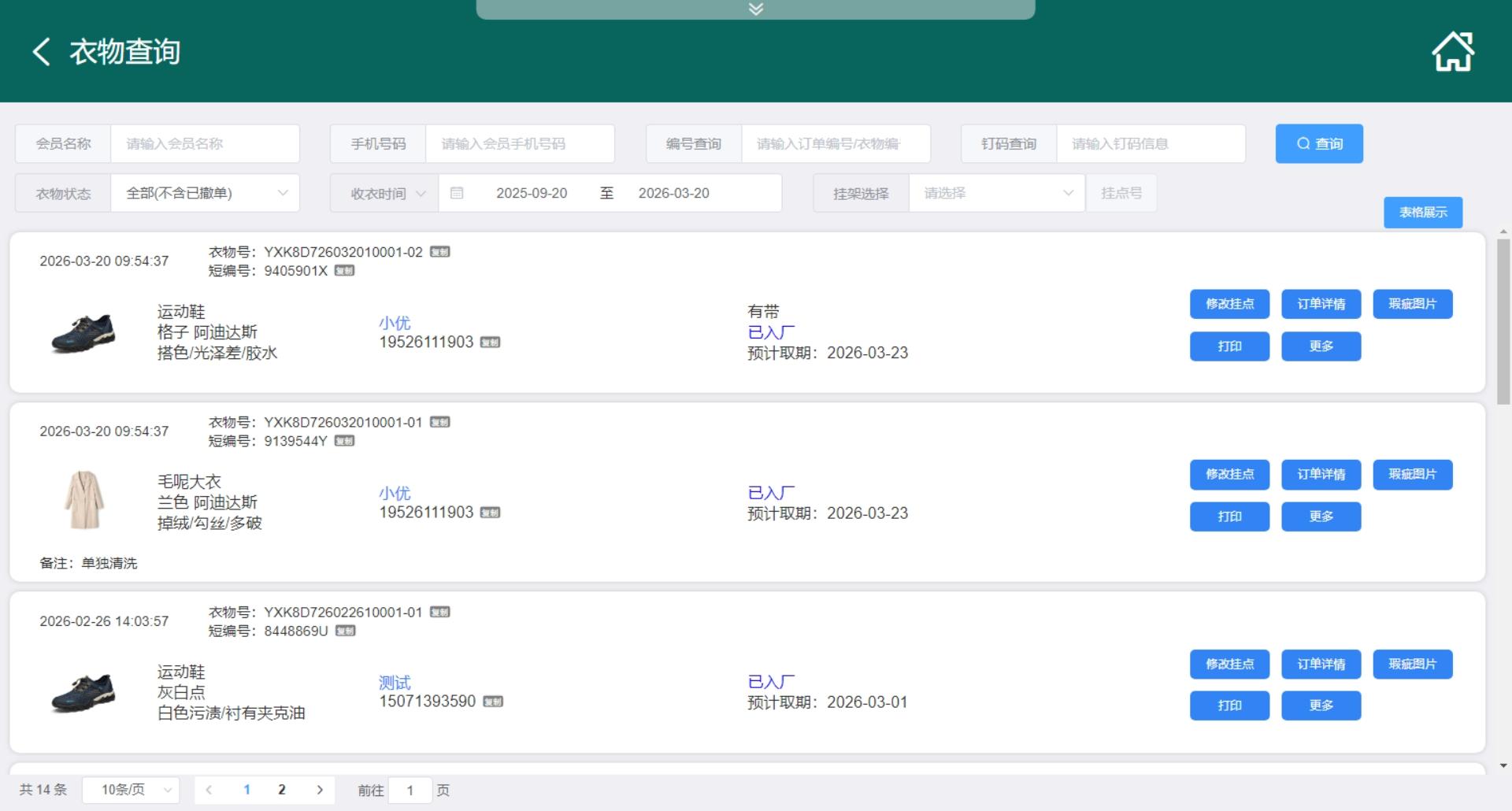Copy garment number YXK8D726032010001-02
The image size is (1512, 811).
point(439,252)
